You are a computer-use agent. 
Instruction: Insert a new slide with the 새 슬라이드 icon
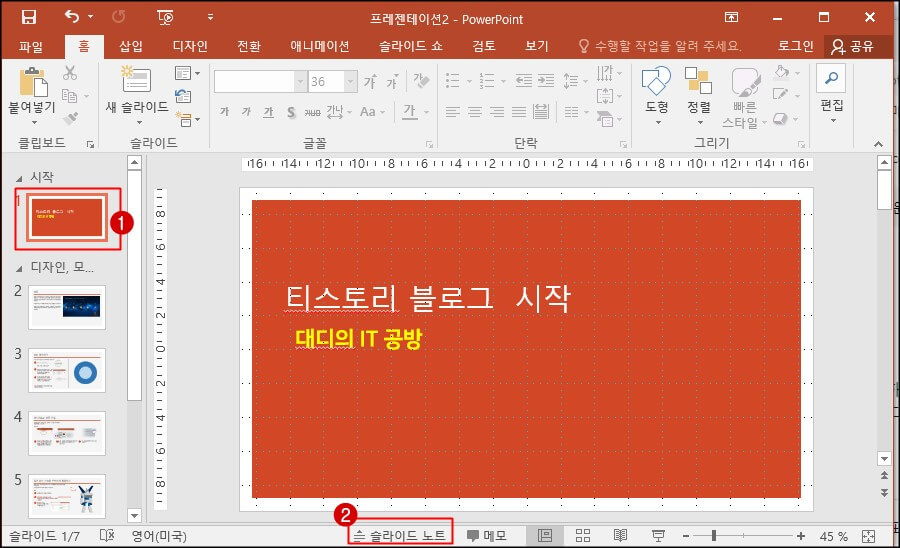click(137, 79)
